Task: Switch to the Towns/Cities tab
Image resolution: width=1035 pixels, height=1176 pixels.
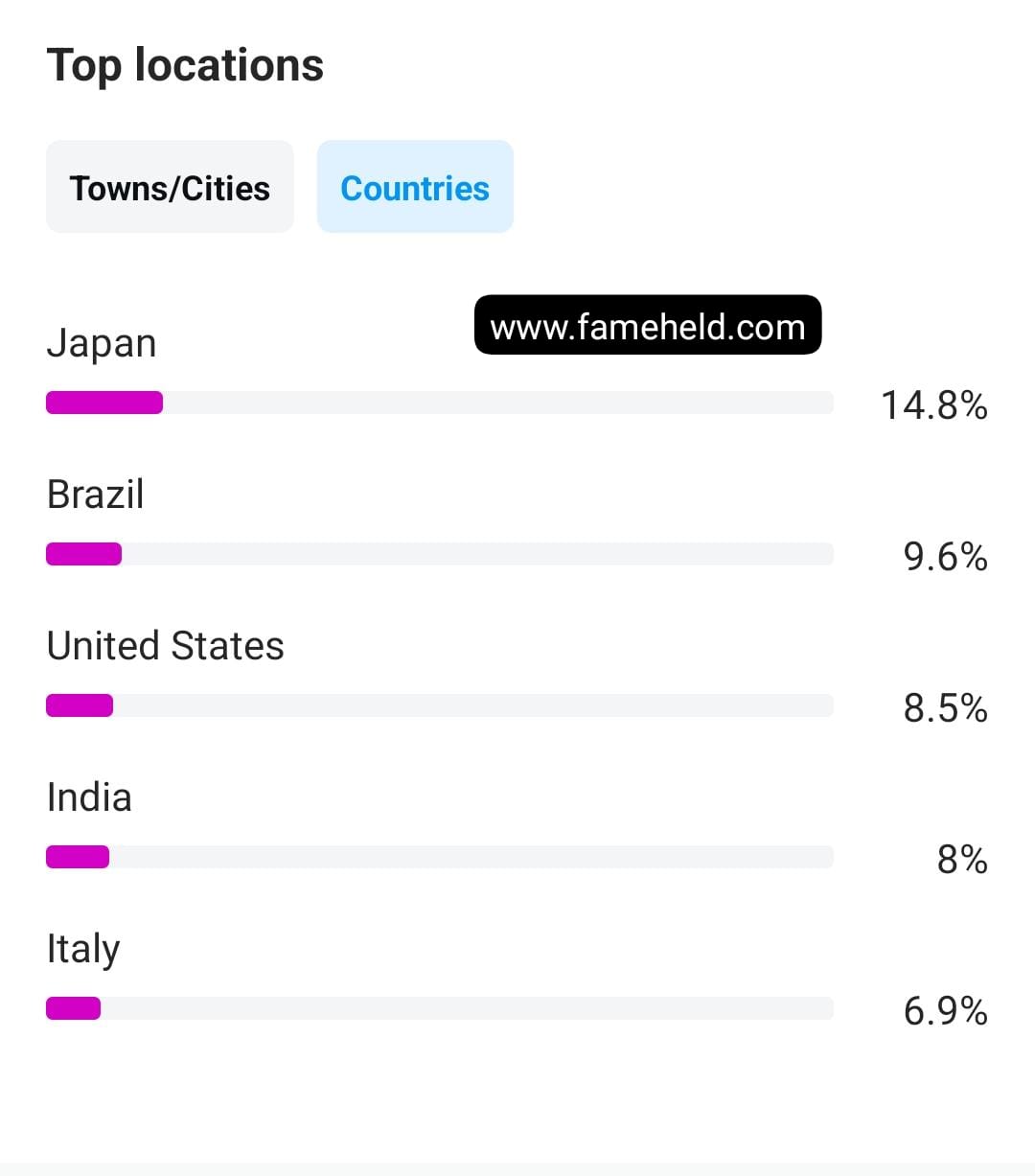Action: 170,187
